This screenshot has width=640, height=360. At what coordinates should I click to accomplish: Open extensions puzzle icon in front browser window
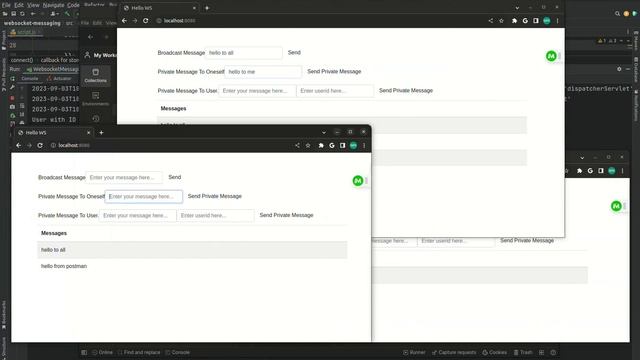pyautogui.click(x=321, y=145)
